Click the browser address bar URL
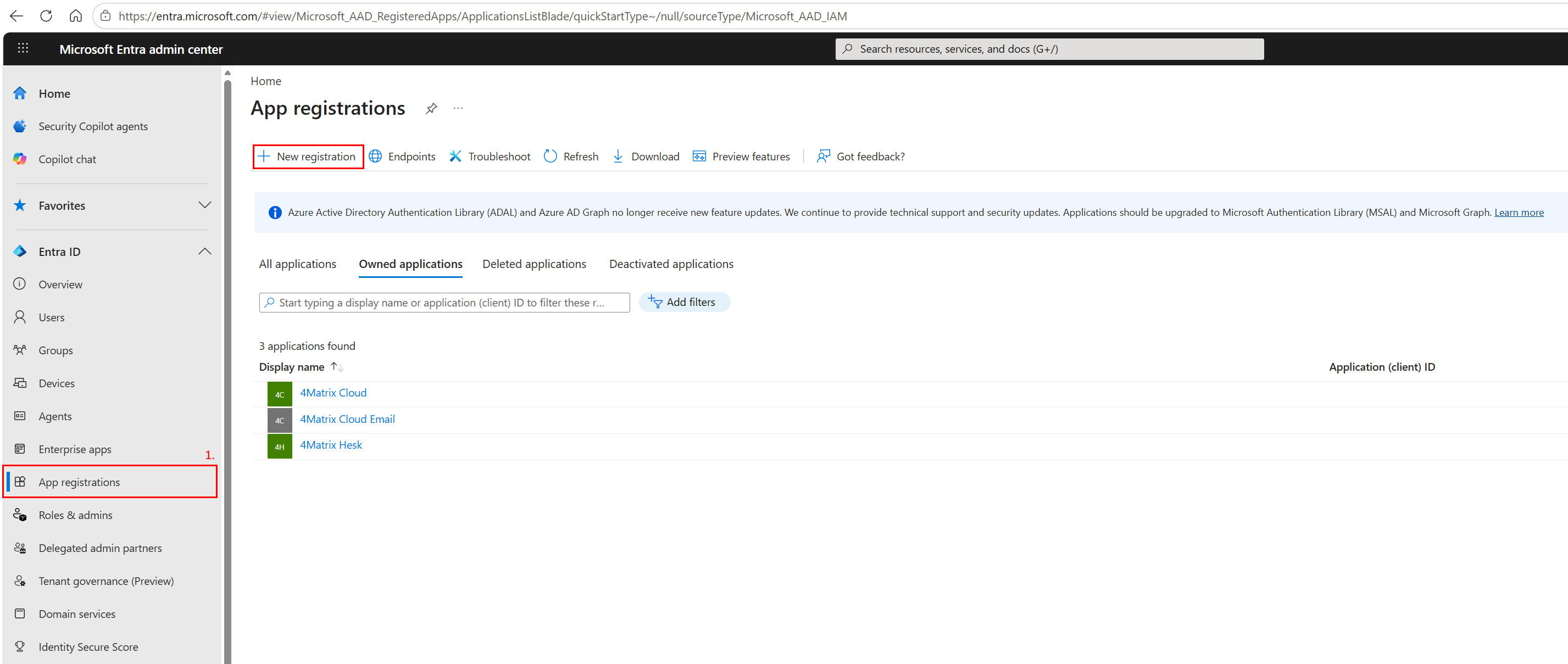Screen dimensions: 1568x664 [x=482, y=16]
